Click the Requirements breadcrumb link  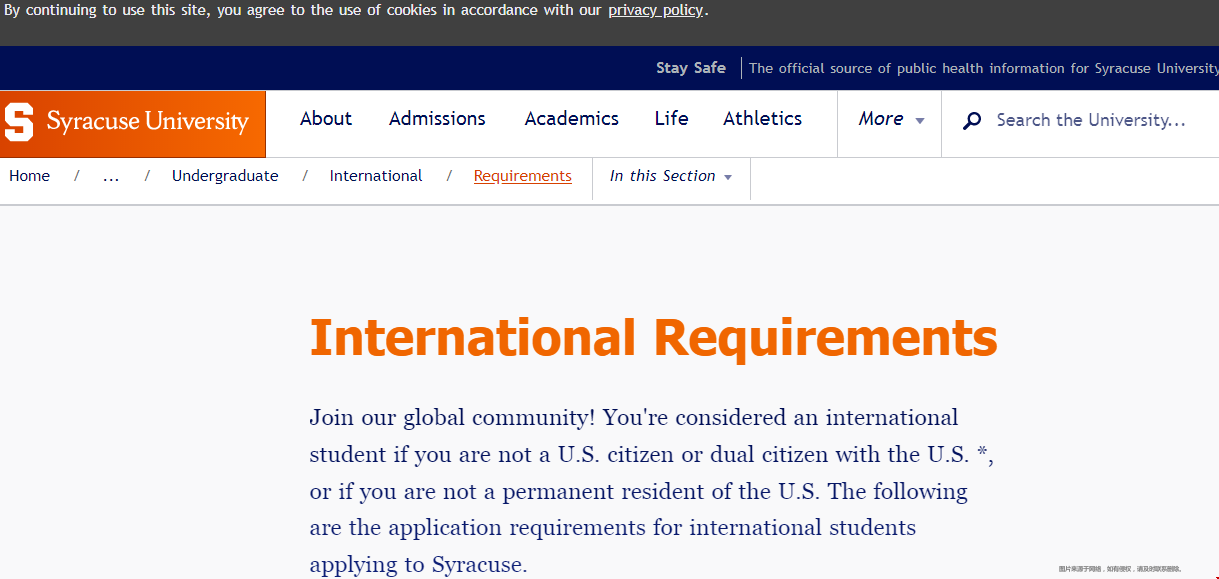[523, 176]
